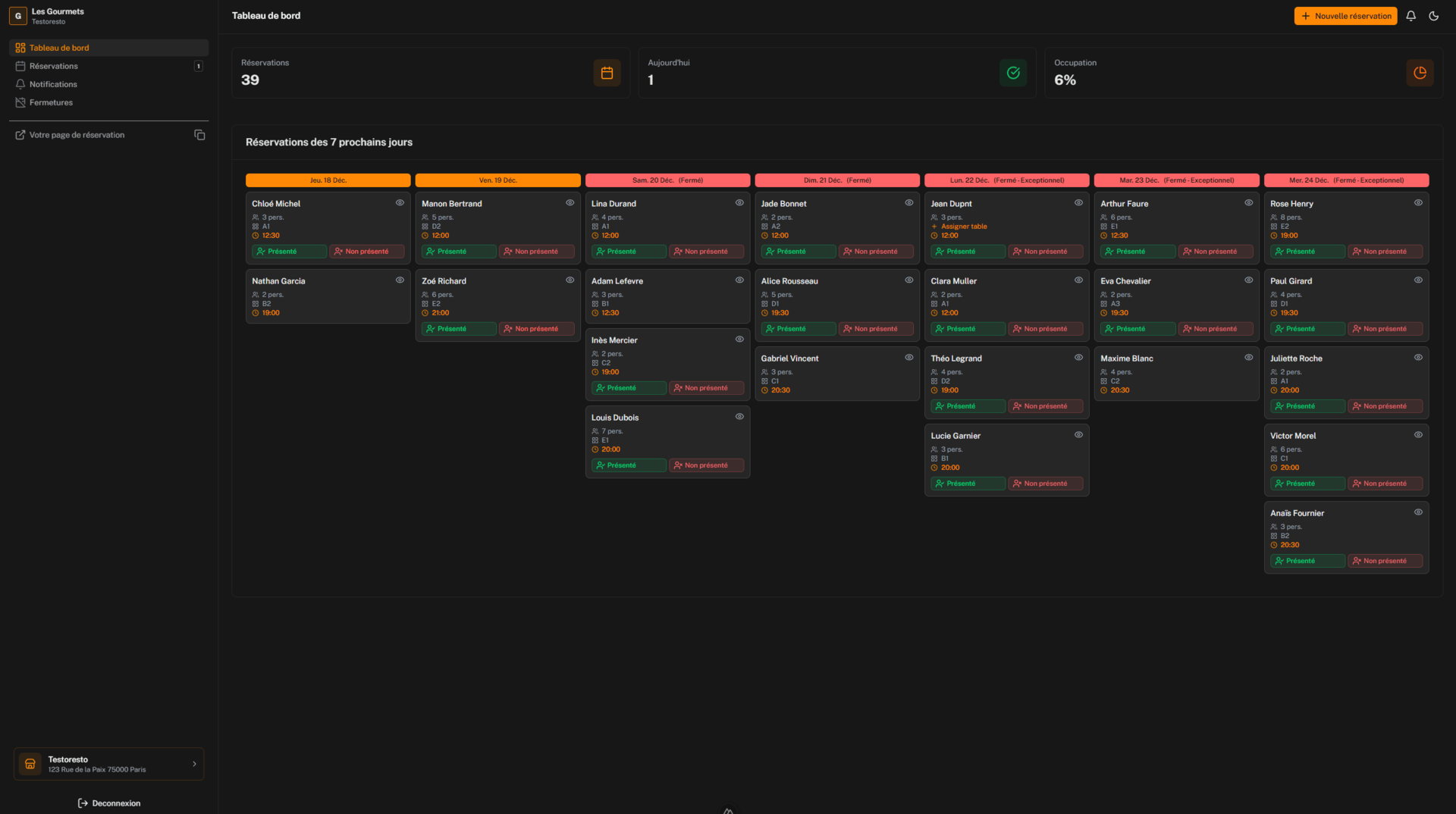Toggle dark mode moon icon
1456x814 pixels.
[1433, 16]
